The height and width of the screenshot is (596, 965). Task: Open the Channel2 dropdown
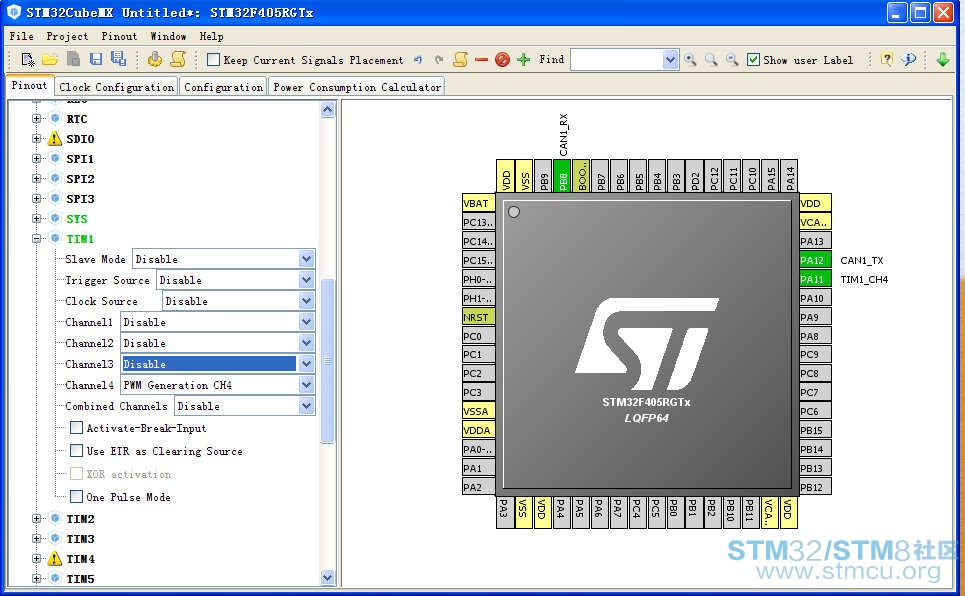pyautogui.click(x=306, y=342)
